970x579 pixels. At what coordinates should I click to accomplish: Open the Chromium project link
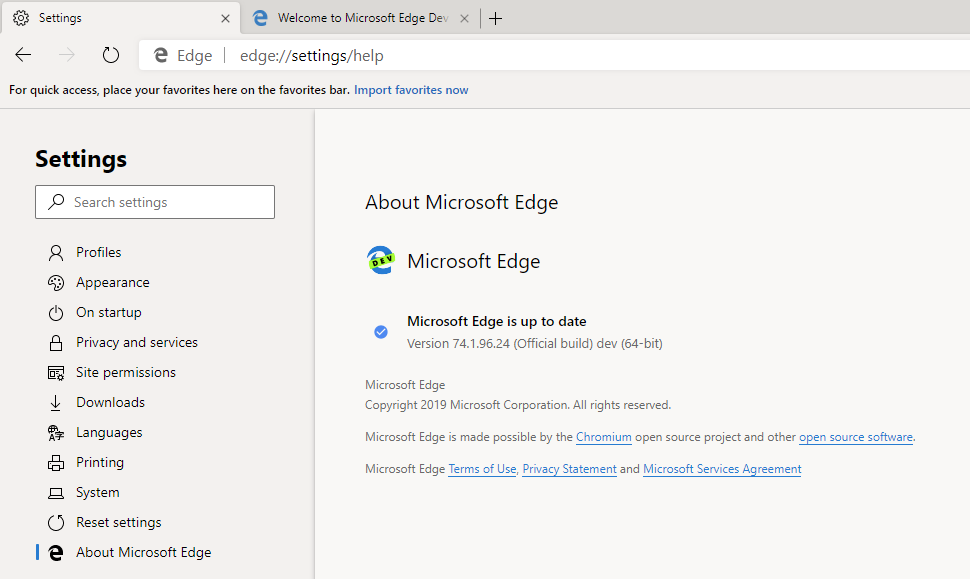point(604,437)
